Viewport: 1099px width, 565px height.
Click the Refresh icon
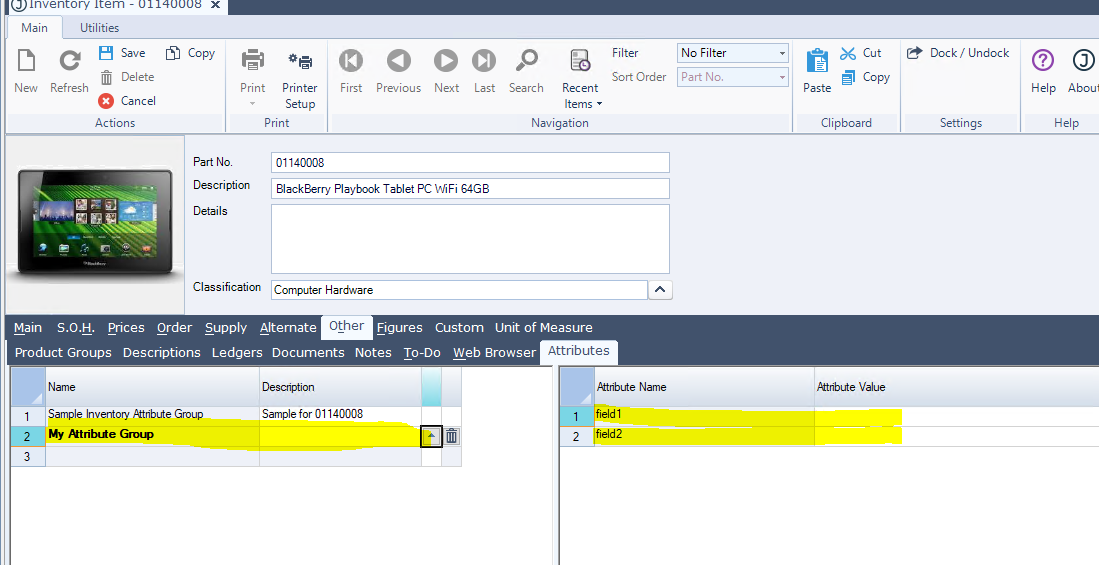click(69, 61)
